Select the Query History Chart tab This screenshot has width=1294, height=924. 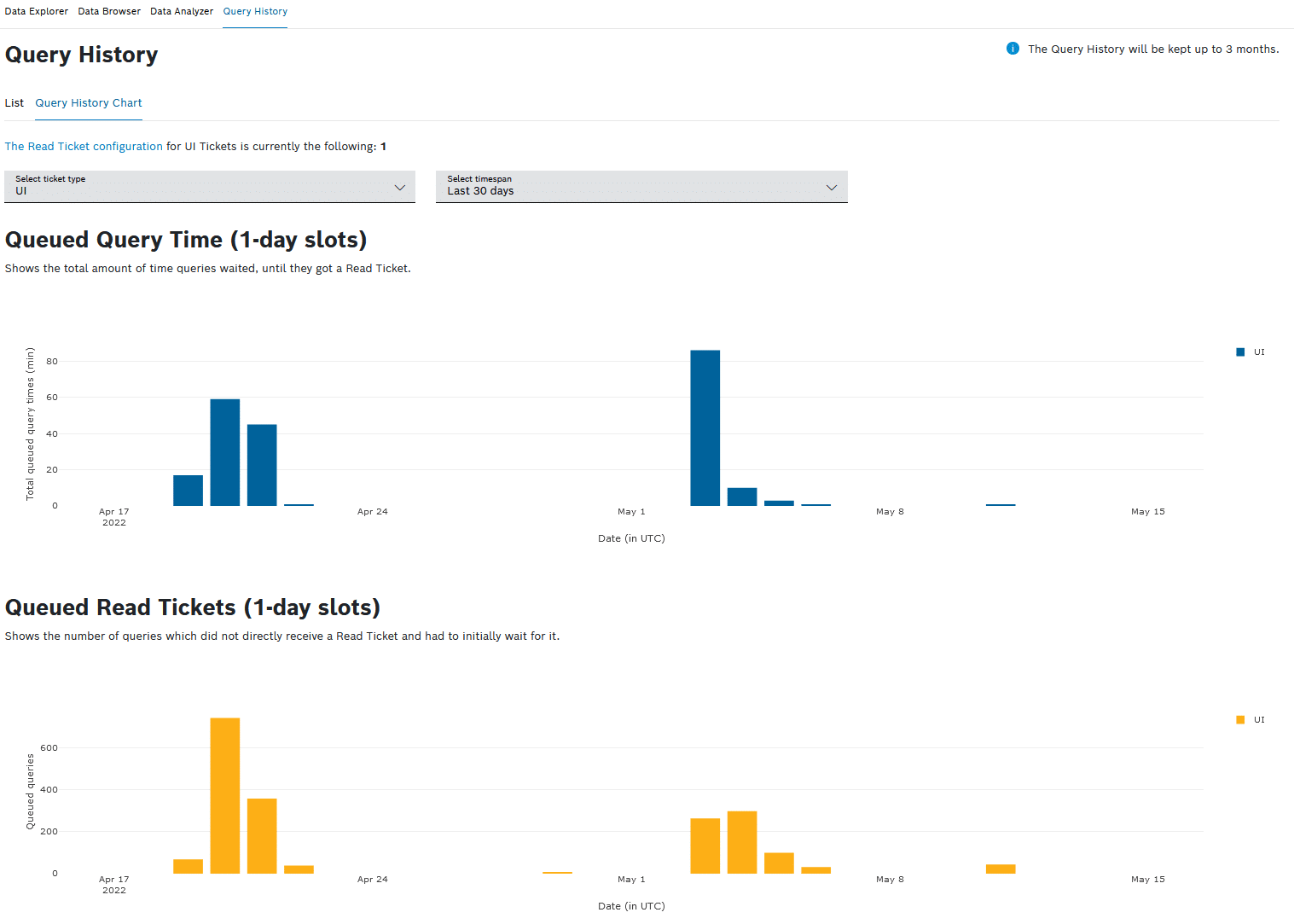[89, 102]
